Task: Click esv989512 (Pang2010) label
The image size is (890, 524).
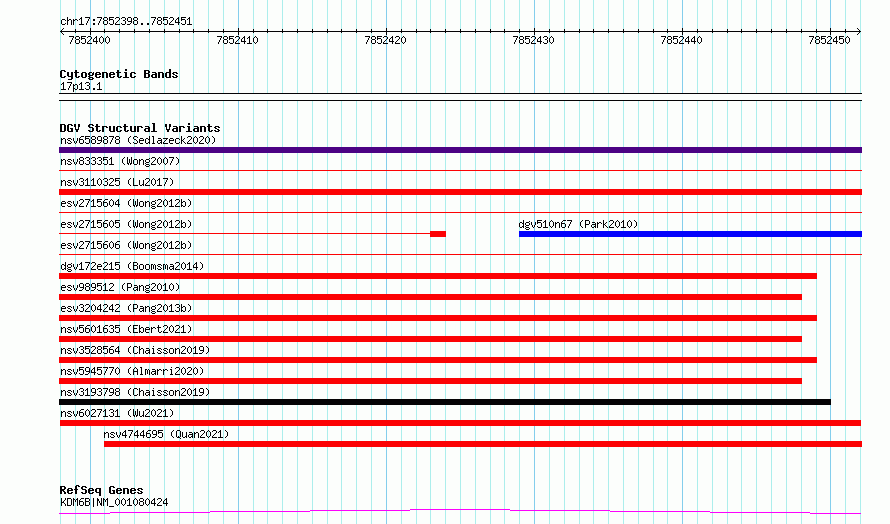Action: [x=120, y=287]
